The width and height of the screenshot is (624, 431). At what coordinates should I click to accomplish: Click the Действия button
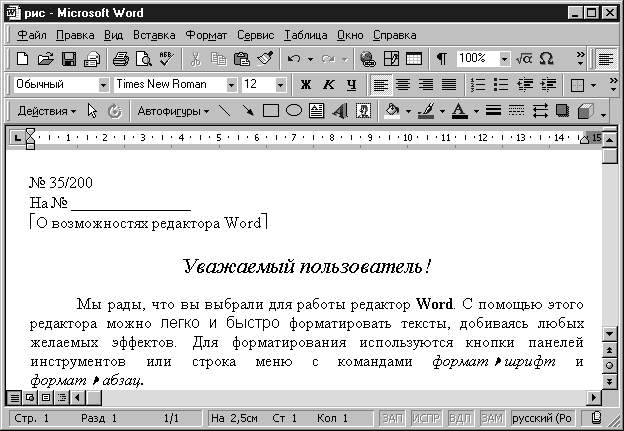click(x=47, y=111)
